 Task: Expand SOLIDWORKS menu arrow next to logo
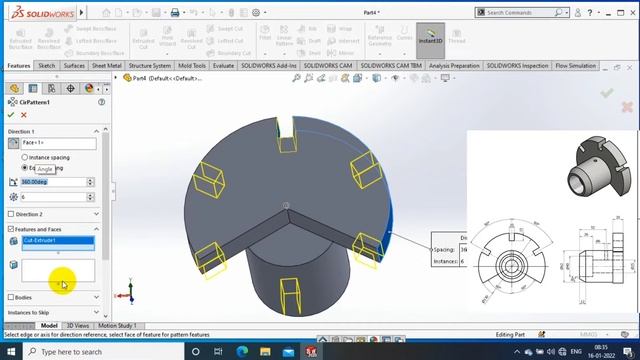82,13
